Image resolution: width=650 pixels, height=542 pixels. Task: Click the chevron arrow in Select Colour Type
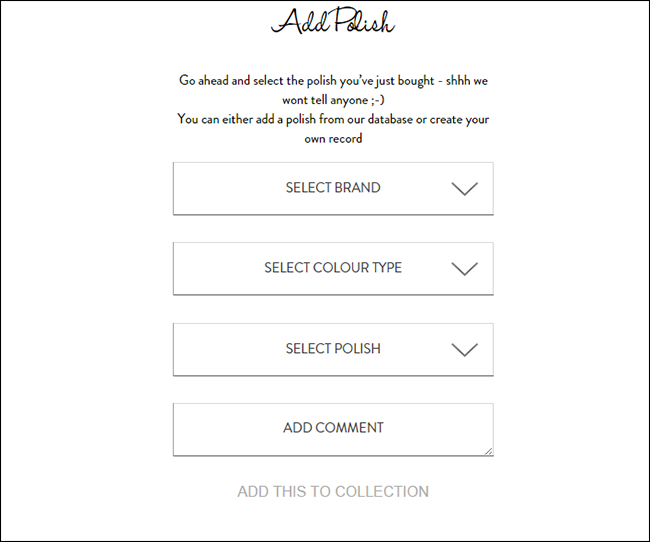coord(464,269)
